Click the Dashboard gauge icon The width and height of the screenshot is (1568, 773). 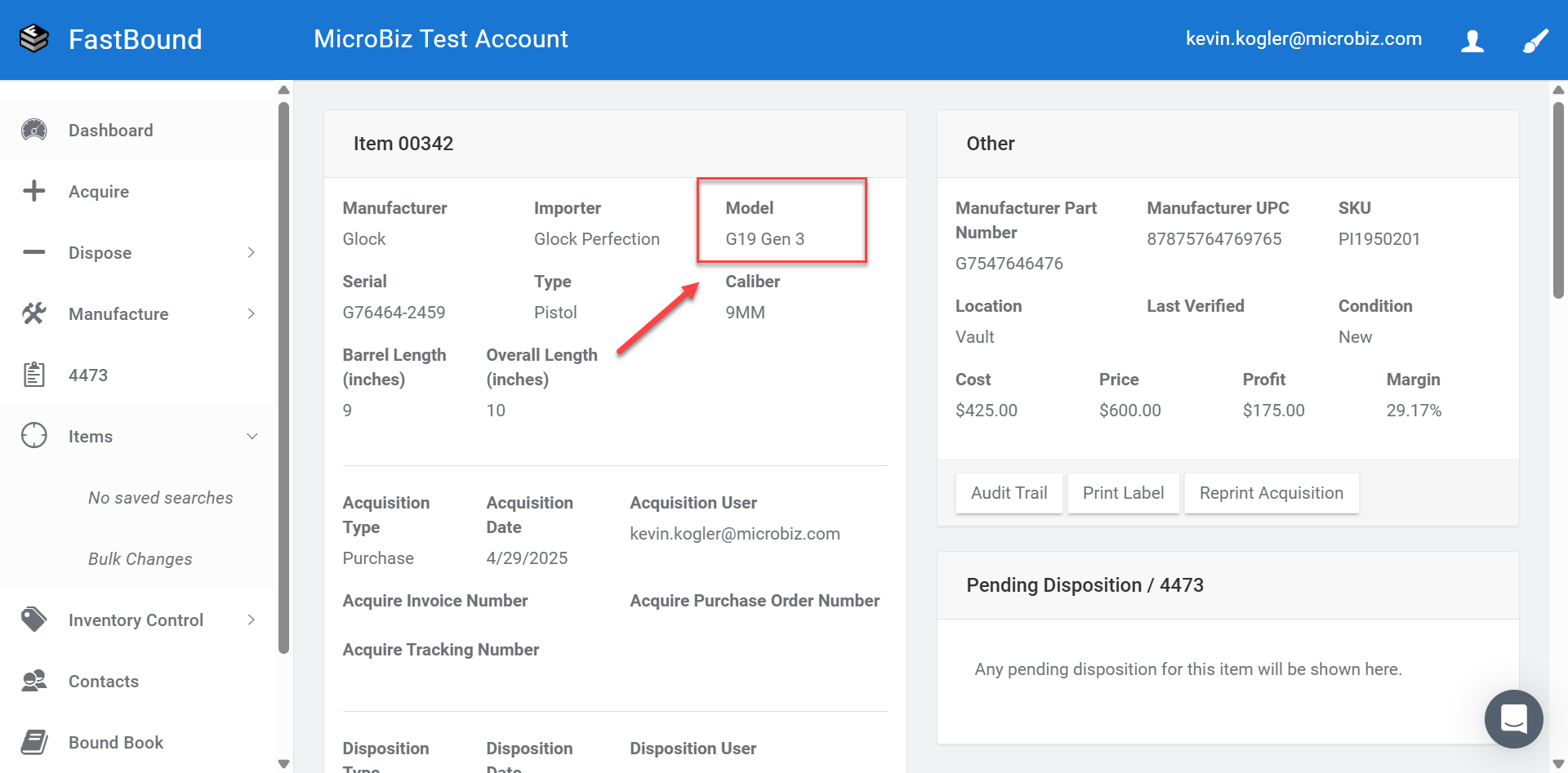[34, 130]
